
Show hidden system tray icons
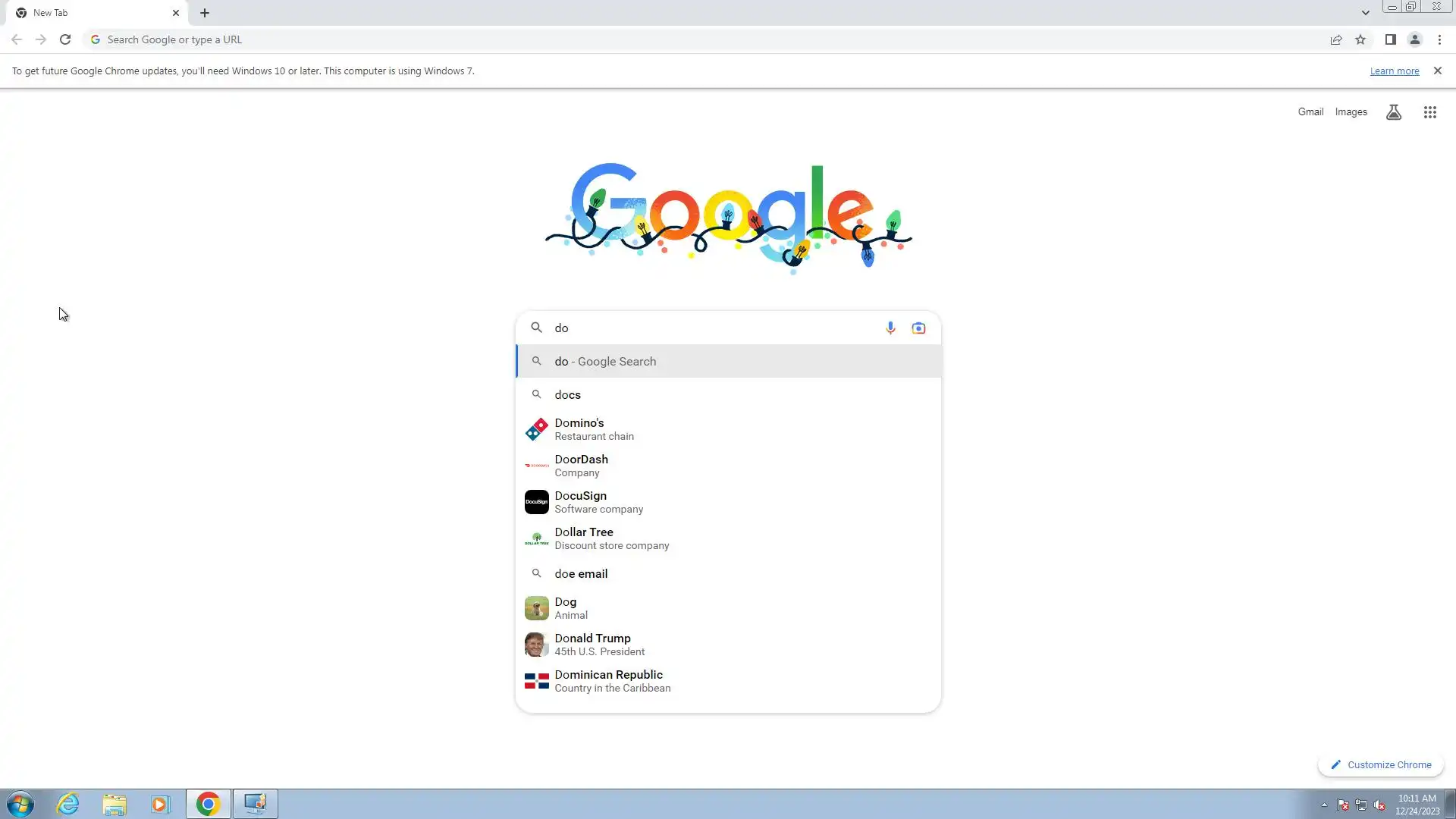(x=1324, y=805)
